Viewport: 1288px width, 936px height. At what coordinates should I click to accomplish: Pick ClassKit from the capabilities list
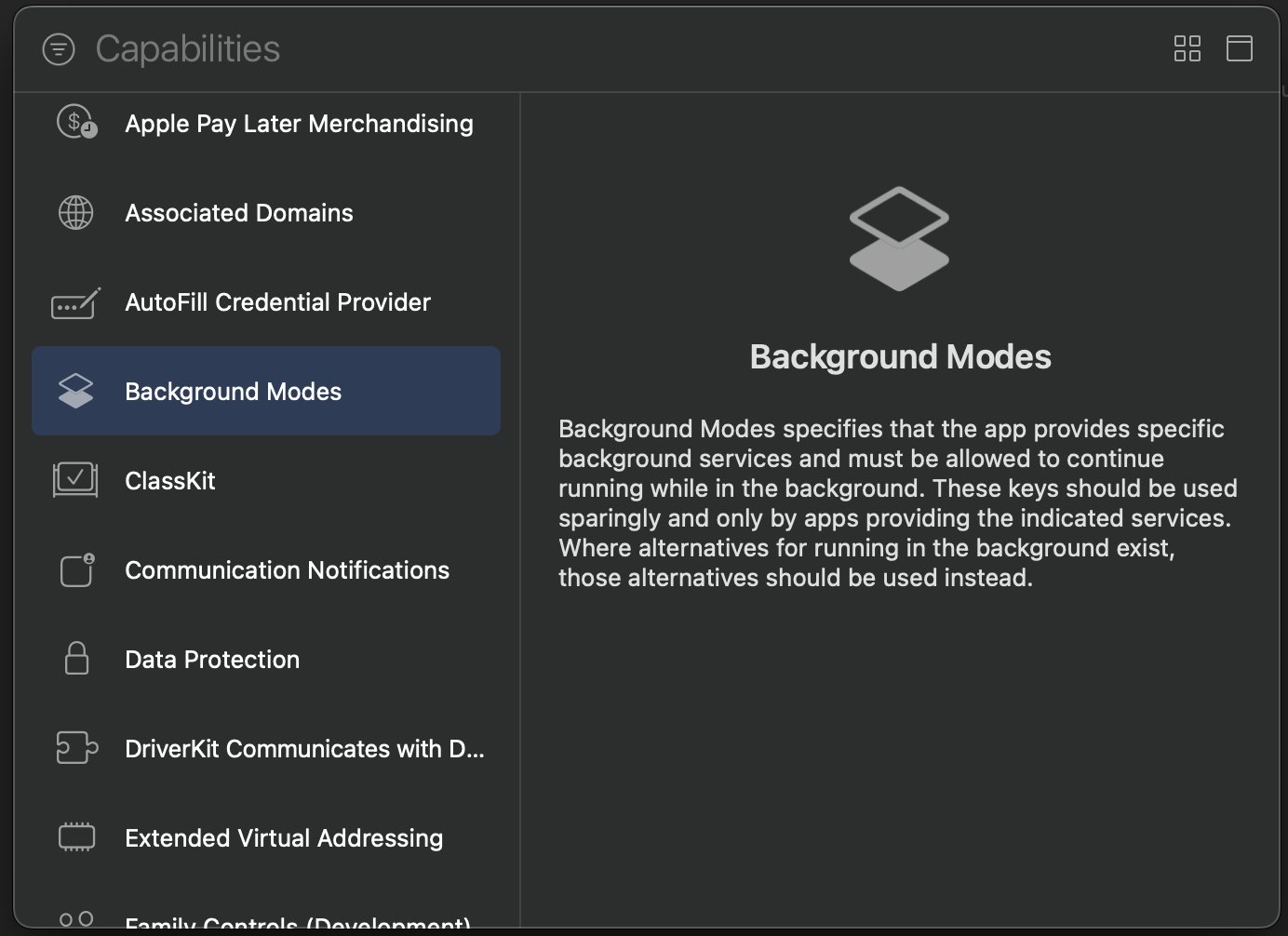[x=266, y=481]
